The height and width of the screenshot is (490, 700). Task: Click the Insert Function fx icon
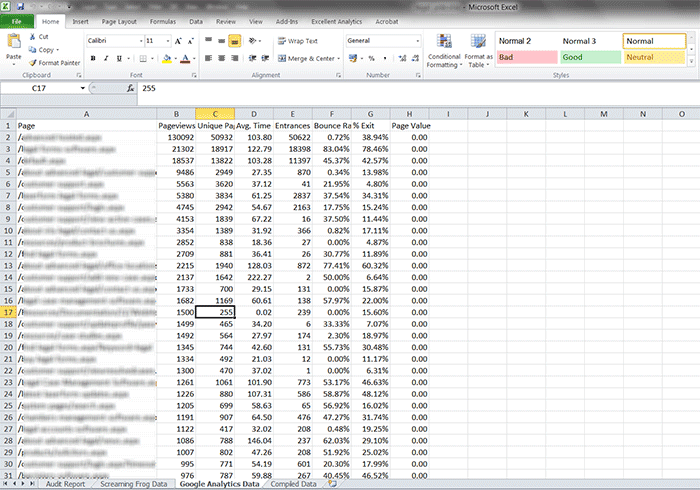click(130, 88)
